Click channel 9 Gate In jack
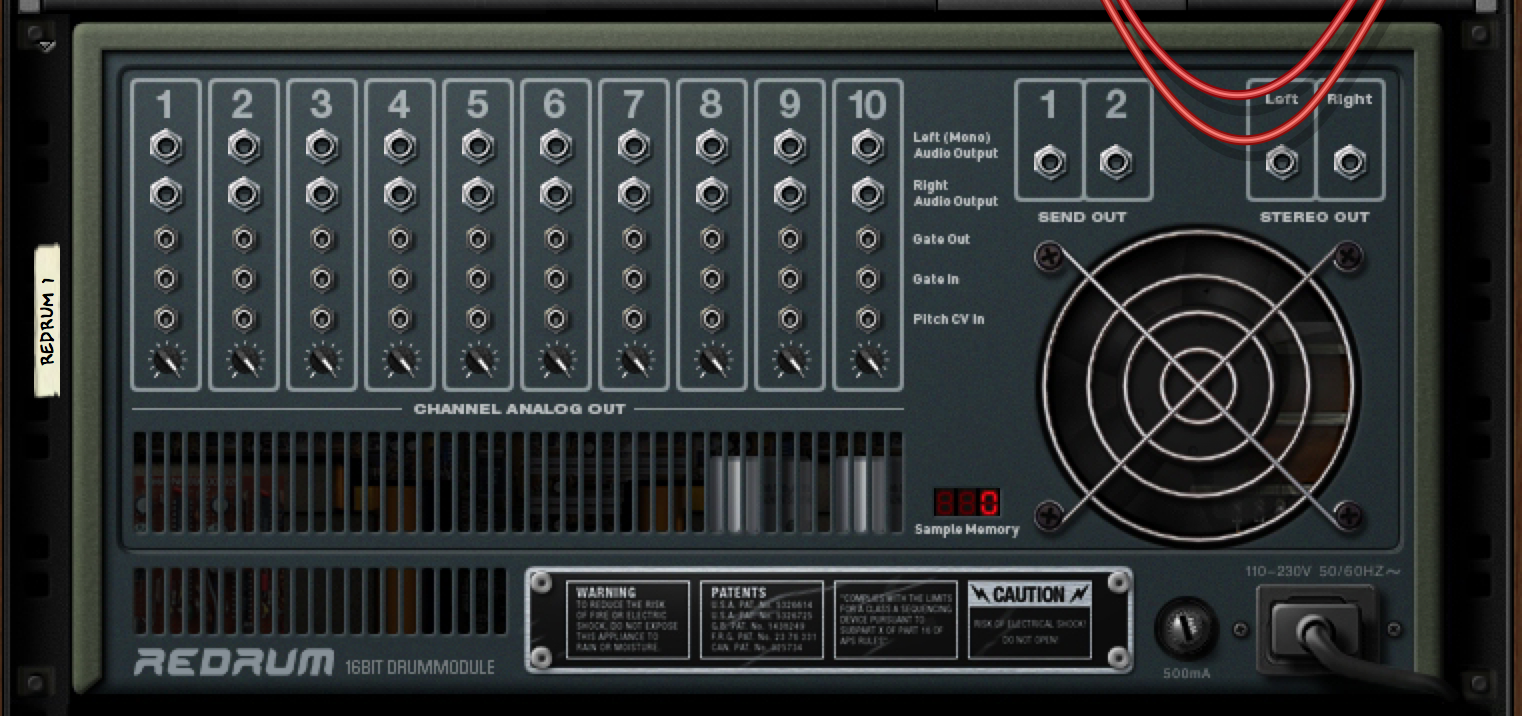Viewport: 1522px width, 716px height. 790,278
